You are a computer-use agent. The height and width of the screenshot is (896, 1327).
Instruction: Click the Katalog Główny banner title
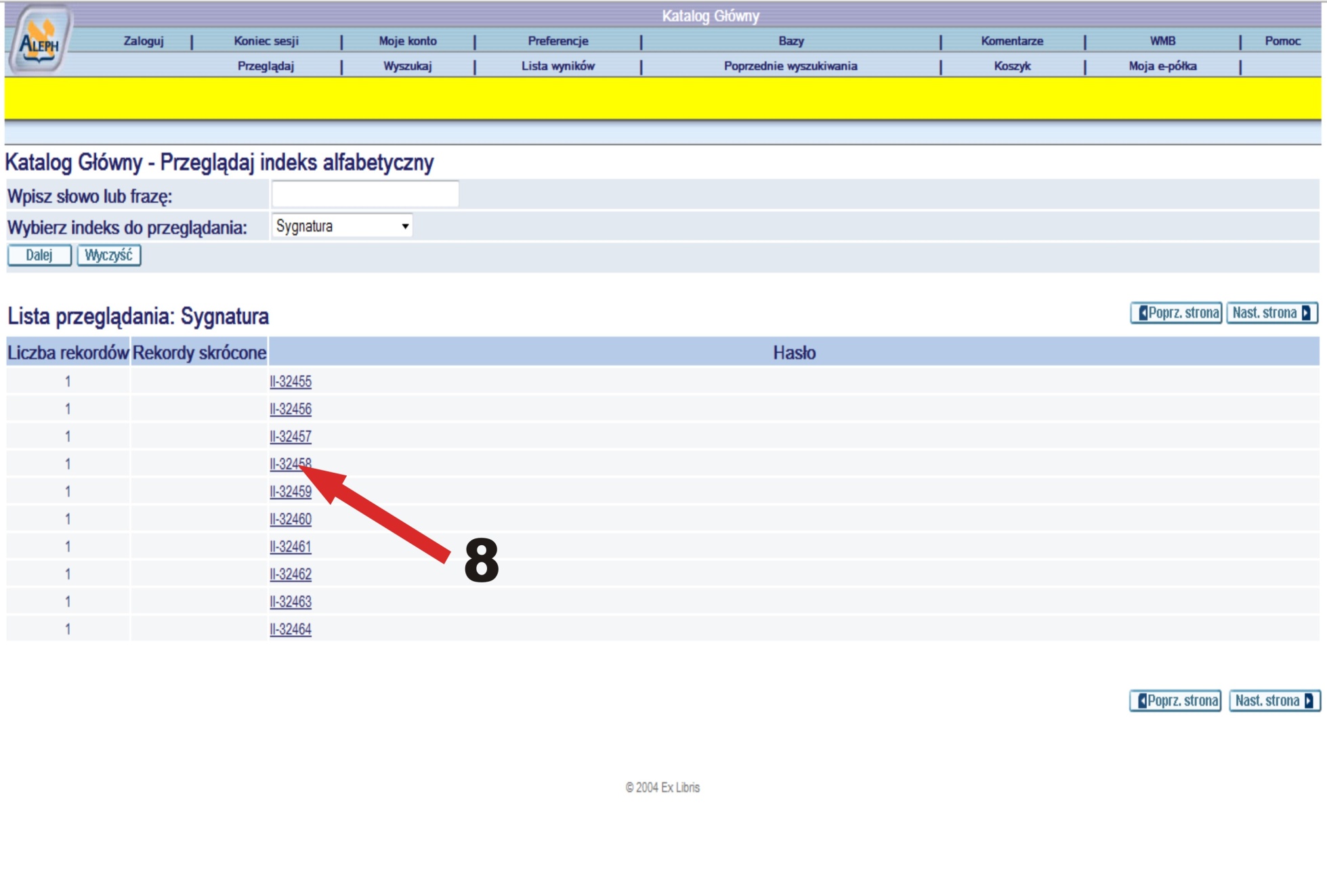pos(711,16)
